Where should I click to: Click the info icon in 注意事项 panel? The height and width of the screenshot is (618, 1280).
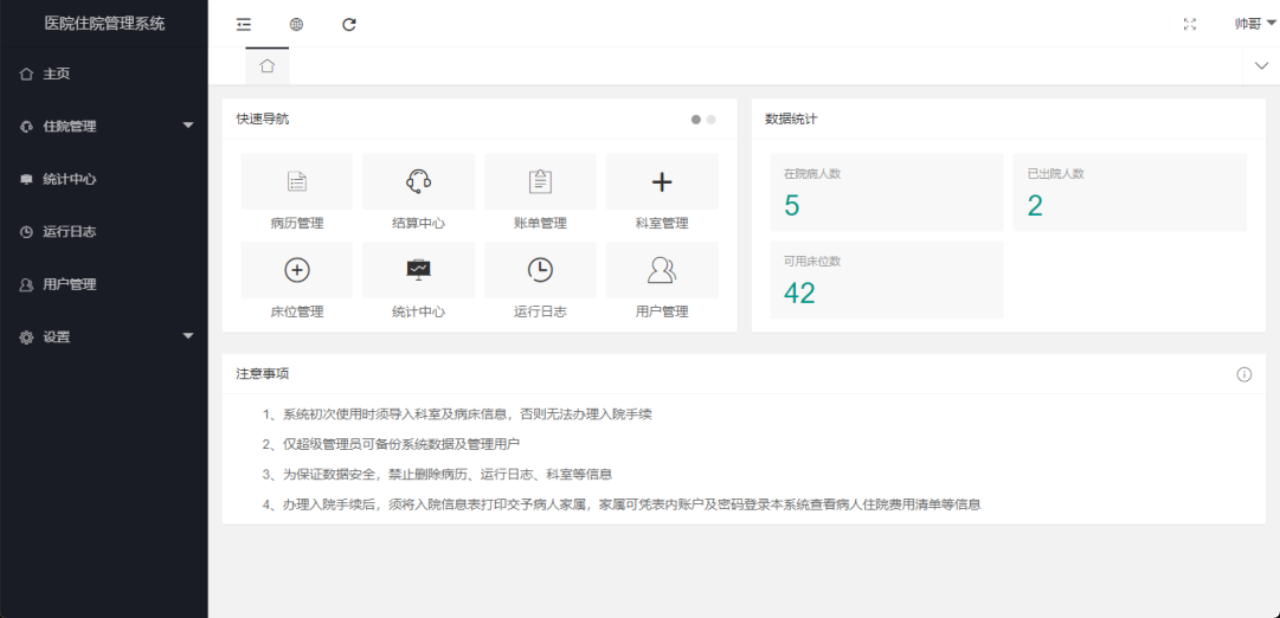point(1244,375)
